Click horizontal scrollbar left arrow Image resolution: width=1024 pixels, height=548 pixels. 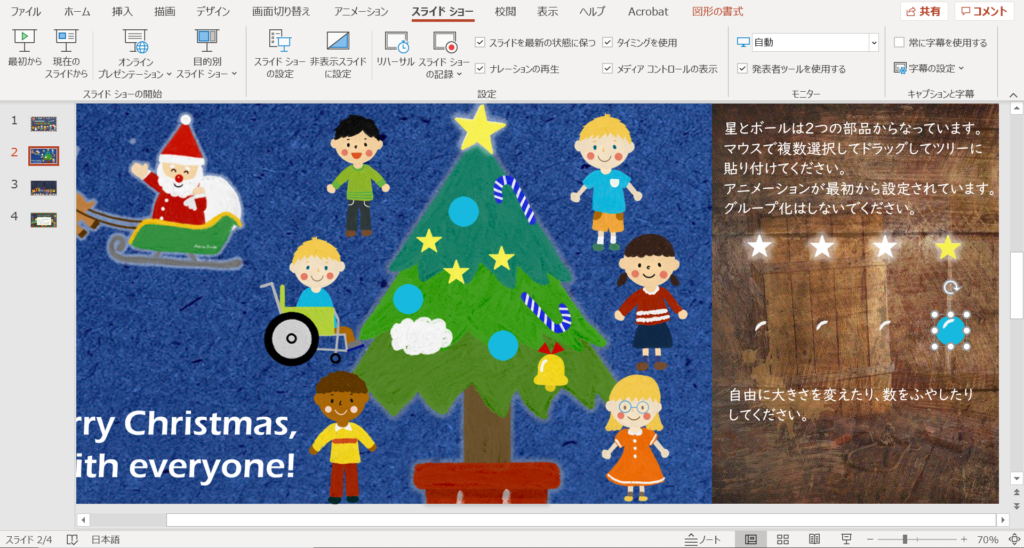click(83, 520)
